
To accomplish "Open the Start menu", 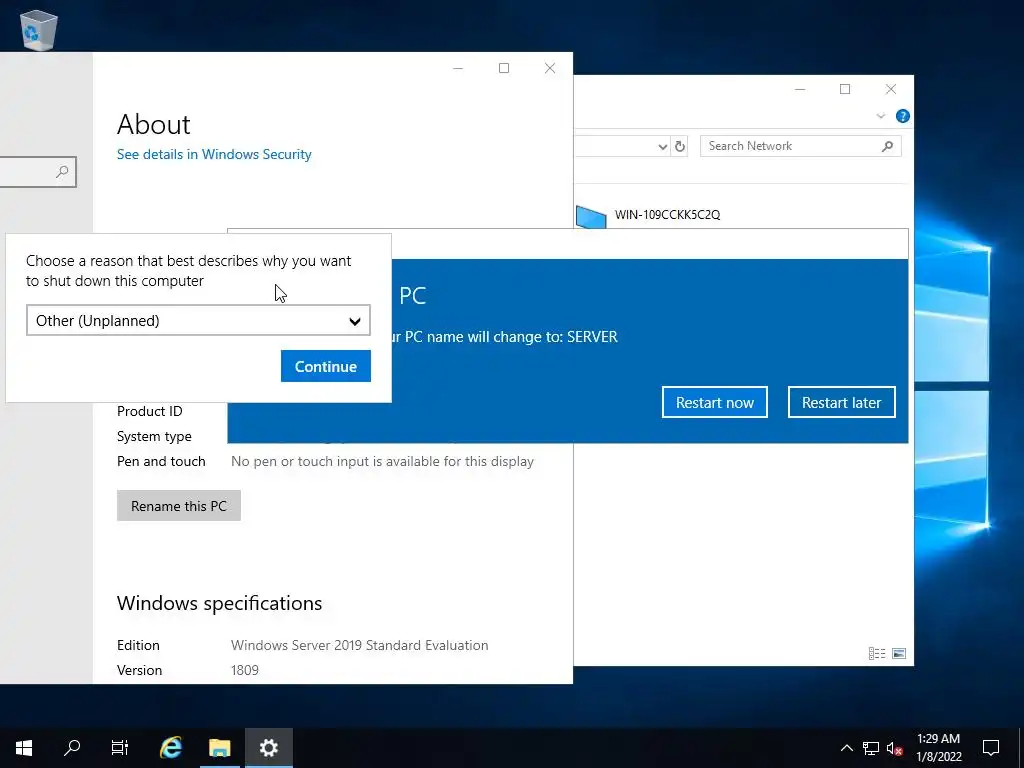I will 24,747.
